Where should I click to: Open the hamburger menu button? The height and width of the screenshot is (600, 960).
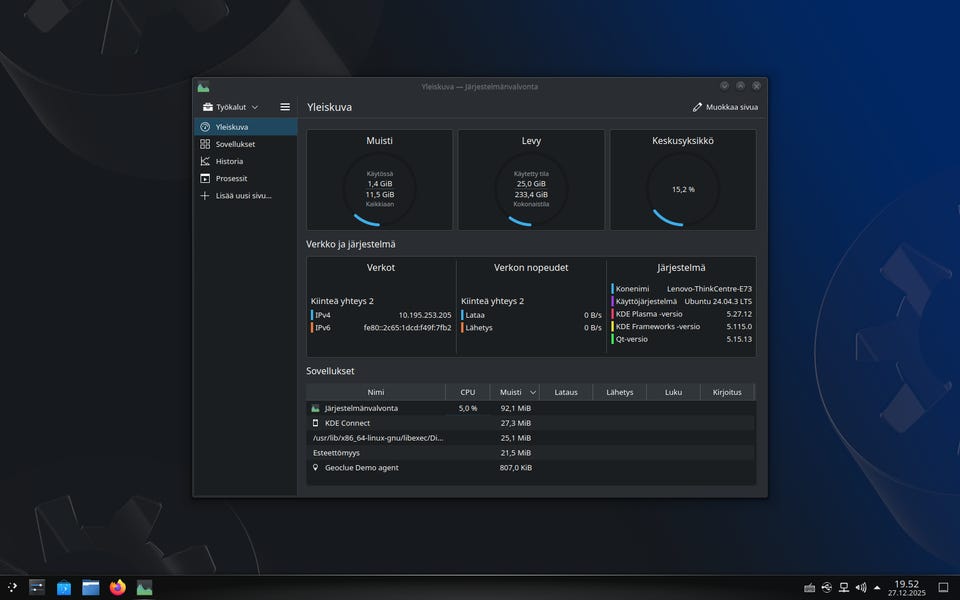point(285,107)
